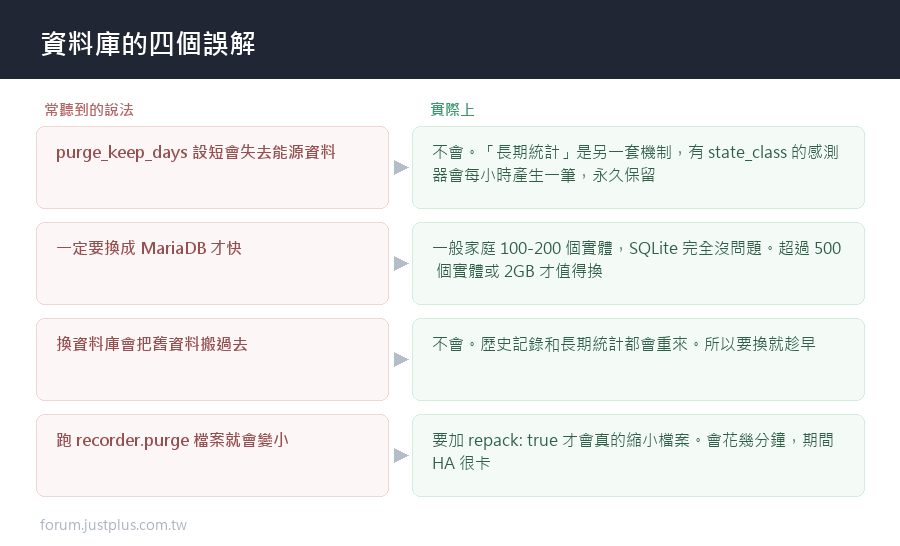
Task: Select the 一定要換成 MariaDB 才快 card
Action: pos(212,264)
